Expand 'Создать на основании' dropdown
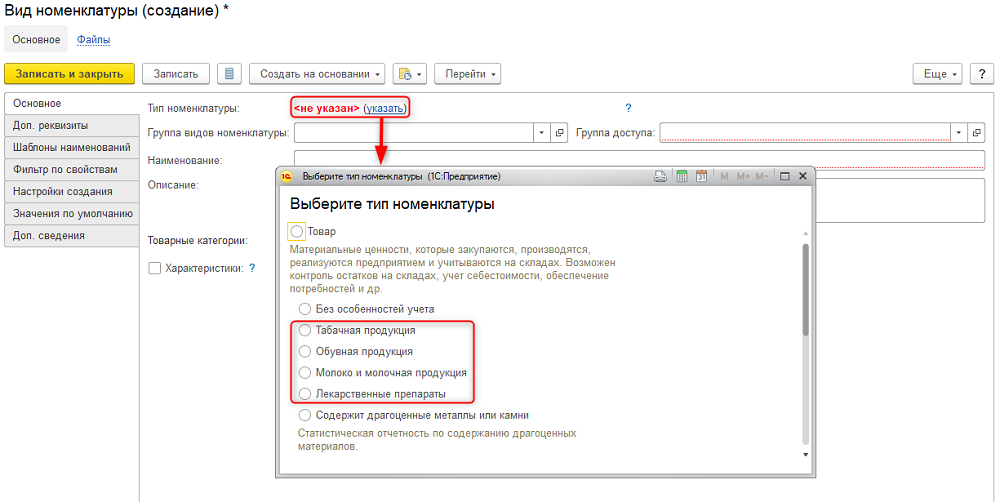 coord(317,74)
